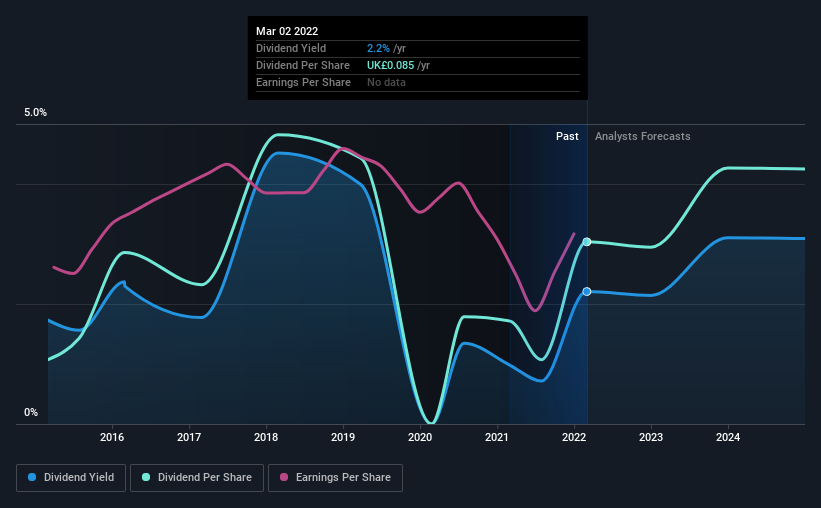The height and width of the screenshot is (508, 821).
Task: Click the 'Dividend Per Share' tooltip row label
Action: coord(303,65)
